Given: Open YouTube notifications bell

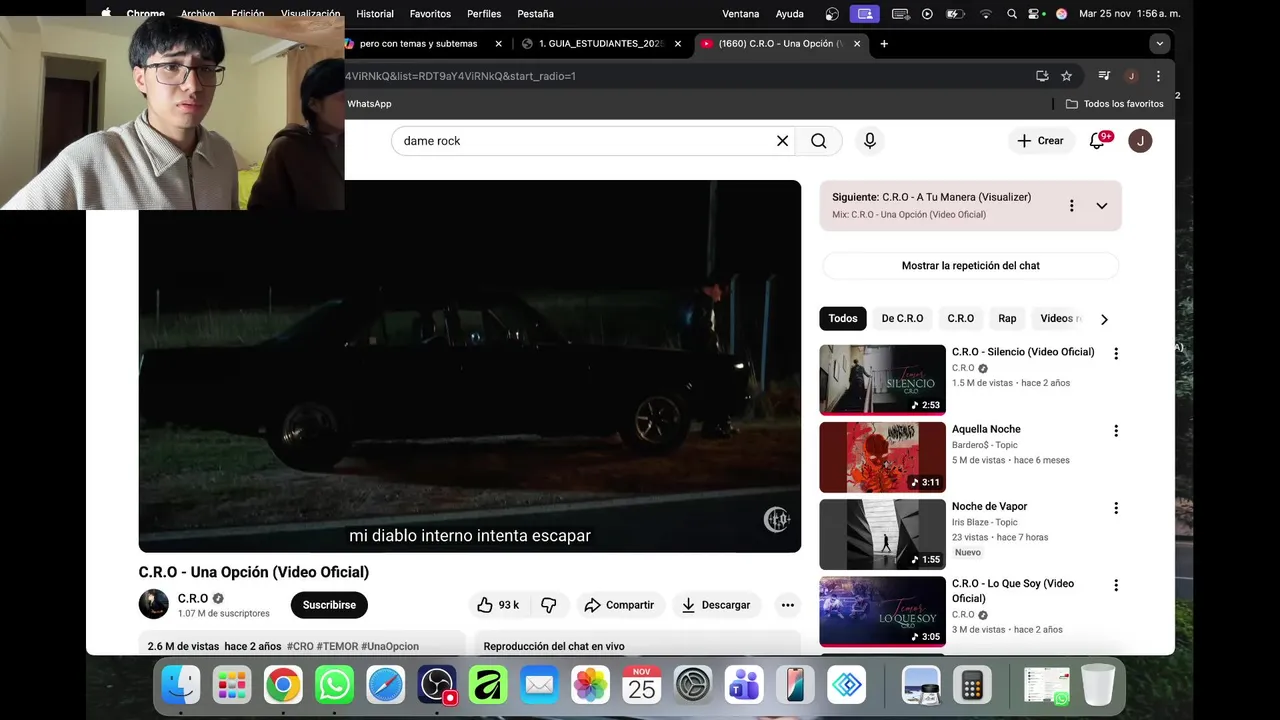Looking at the screenshot, I should (x=1097, y=141).
